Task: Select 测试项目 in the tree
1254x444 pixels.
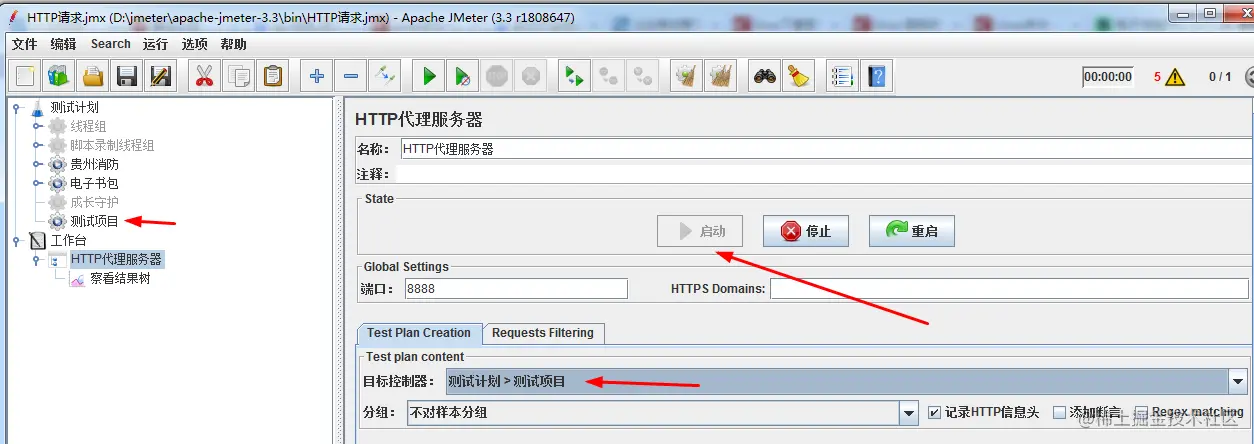Action: click(94, 221)
